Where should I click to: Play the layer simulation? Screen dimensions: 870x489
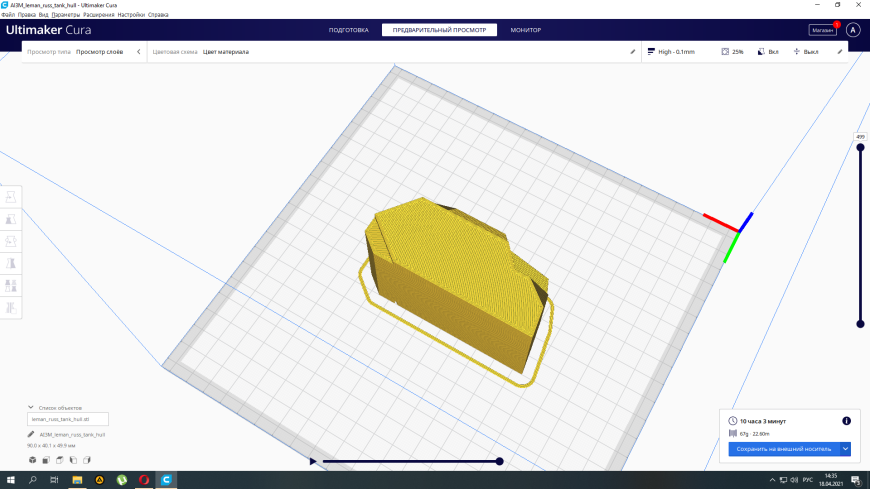313,461
